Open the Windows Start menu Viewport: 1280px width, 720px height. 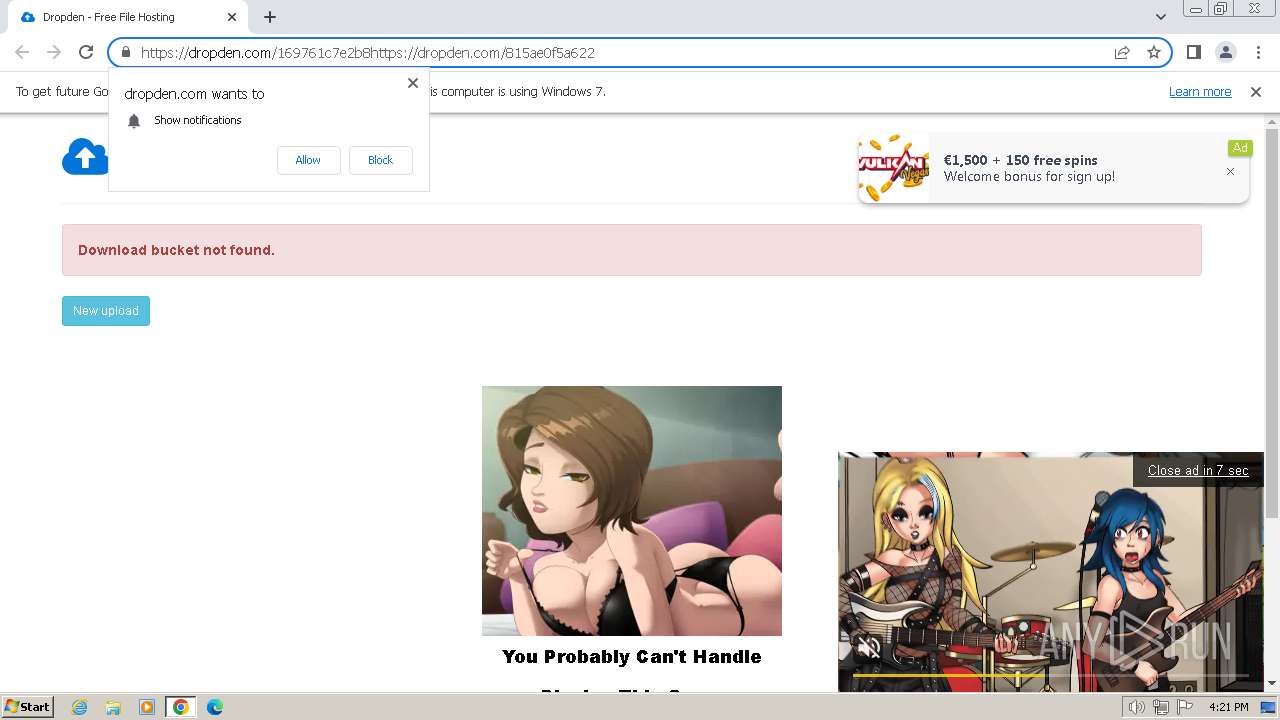28,707
